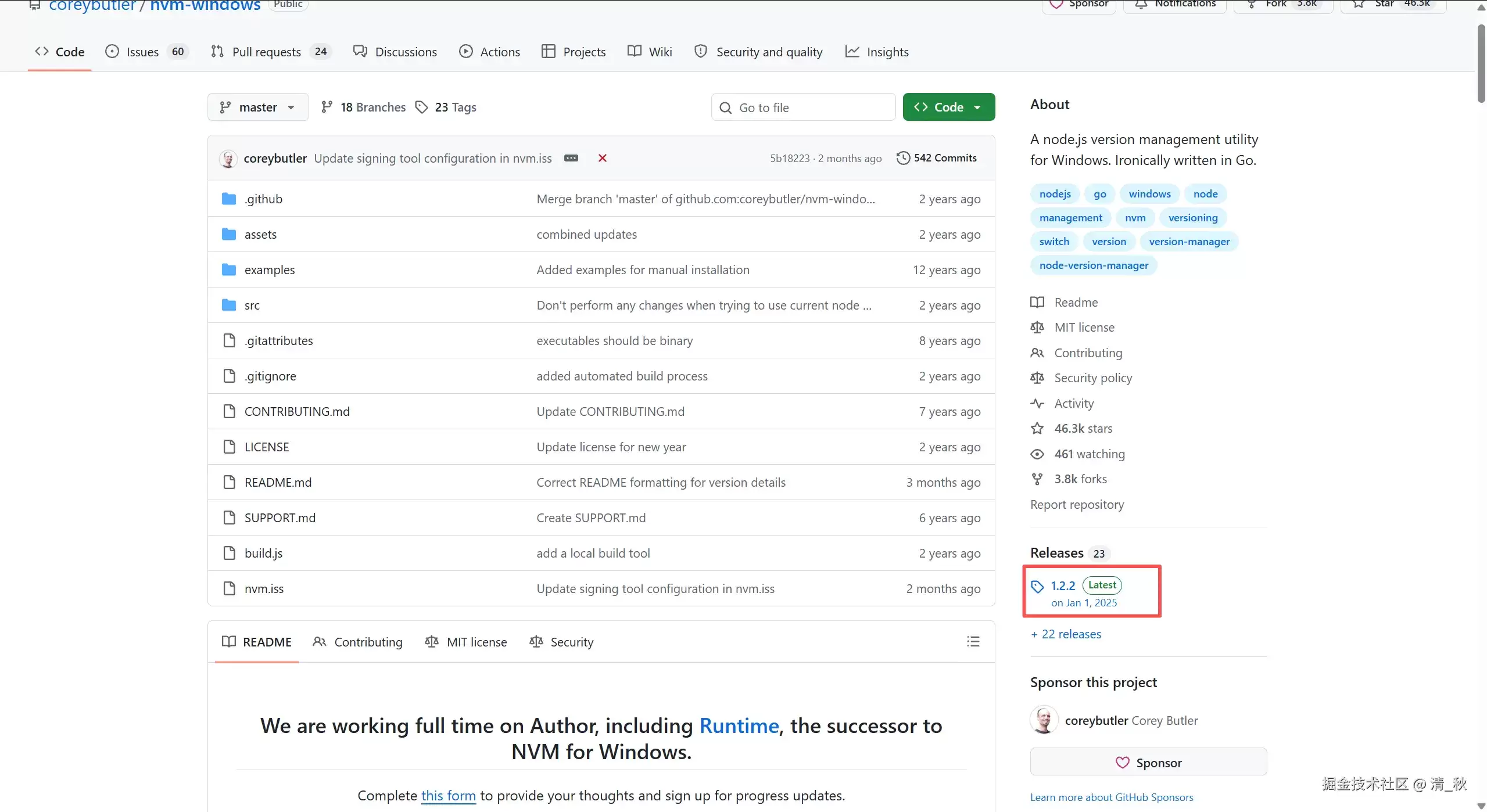Open the build.js file
The image size is (1487, 812).
pos(264,554)
